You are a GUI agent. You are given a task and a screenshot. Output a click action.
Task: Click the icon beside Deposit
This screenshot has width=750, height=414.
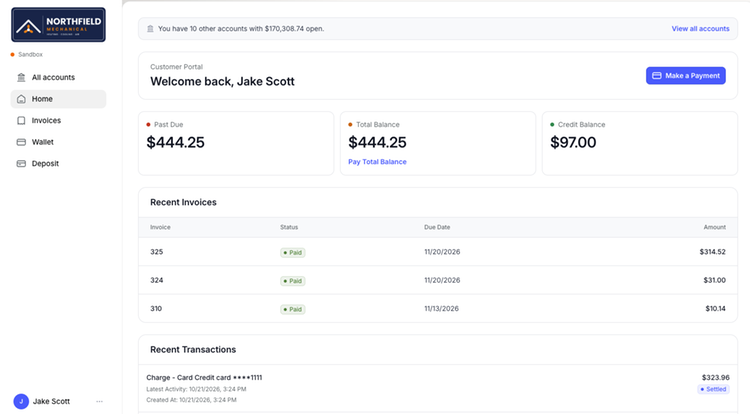(x=21, y=163)
